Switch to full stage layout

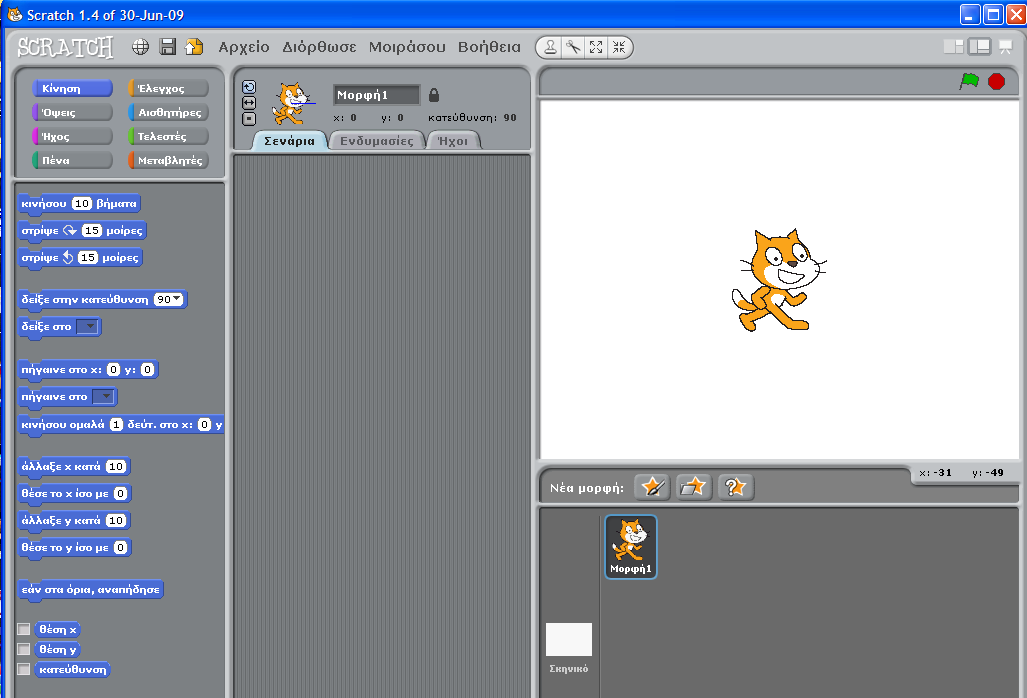click(980, 46)
